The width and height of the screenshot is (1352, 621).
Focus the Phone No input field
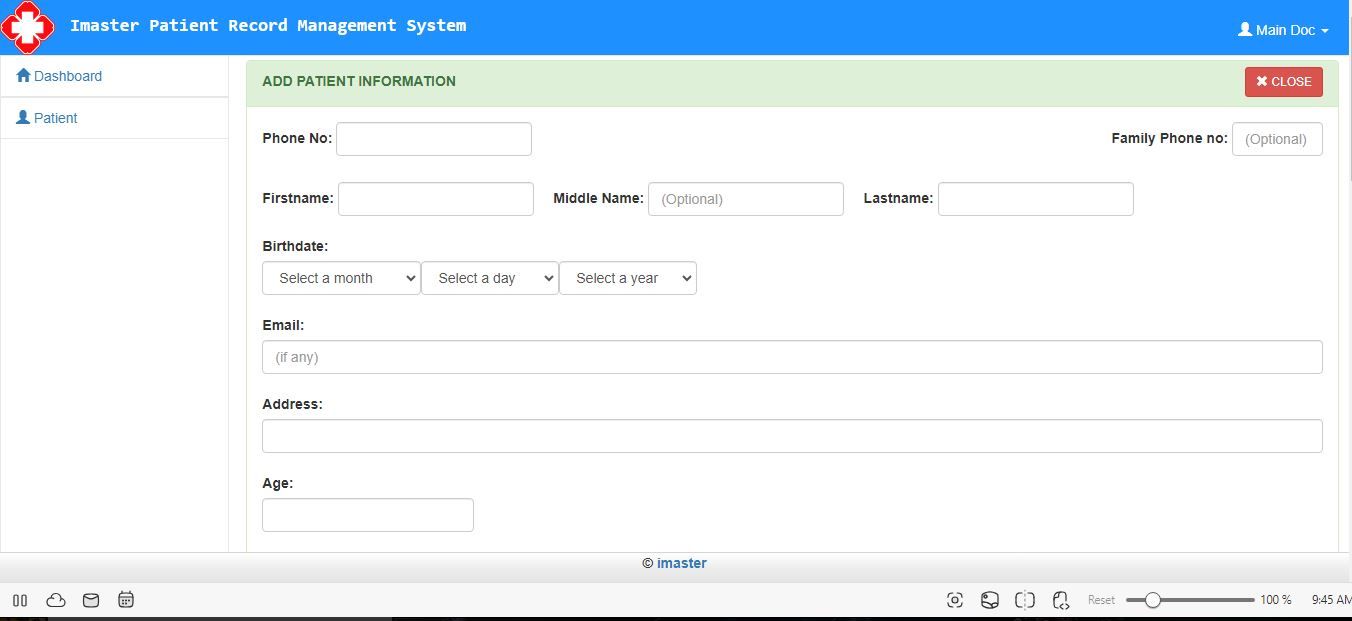tap(433, 139)
